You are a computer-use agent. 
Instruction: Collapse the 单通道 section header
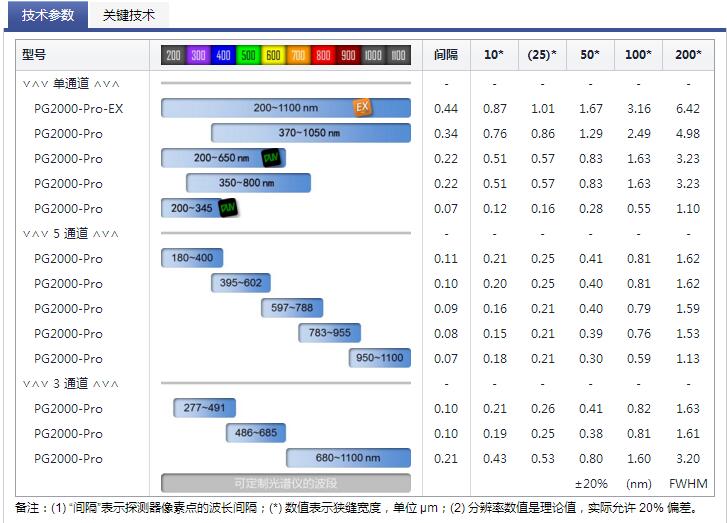[x=70, y=83]
